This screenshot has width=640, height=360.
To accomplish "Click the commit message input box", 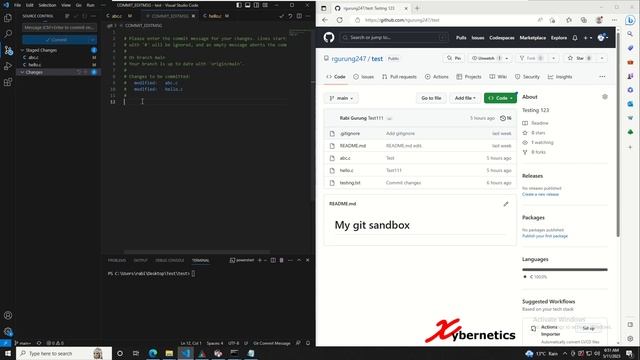I will coord(60,27).
